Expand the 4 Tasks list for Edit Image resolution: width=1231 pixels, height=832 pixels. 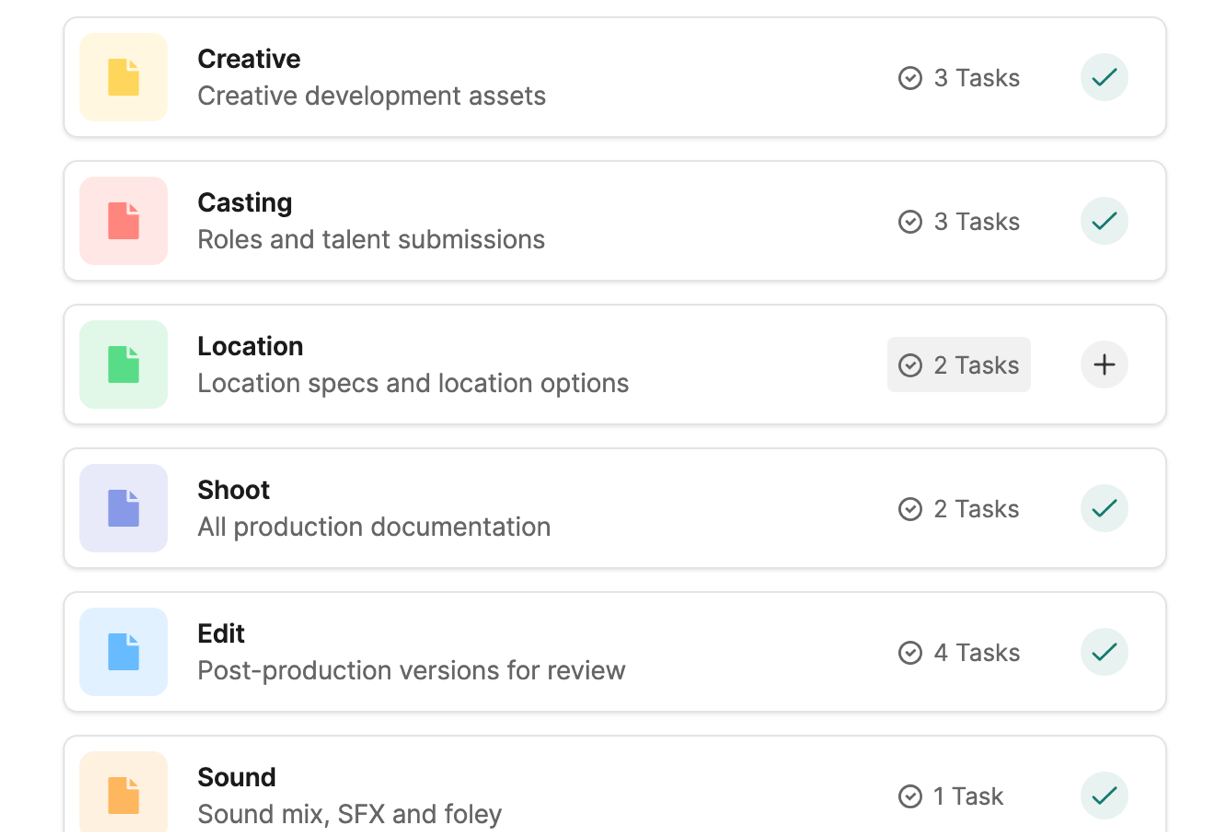click(958, 653)
